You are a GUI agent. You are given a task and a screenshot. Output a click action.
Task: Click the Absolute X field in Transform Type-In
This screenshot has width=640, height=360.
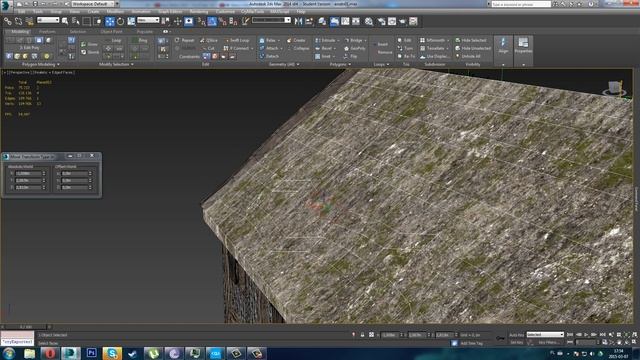pos(28,173)
